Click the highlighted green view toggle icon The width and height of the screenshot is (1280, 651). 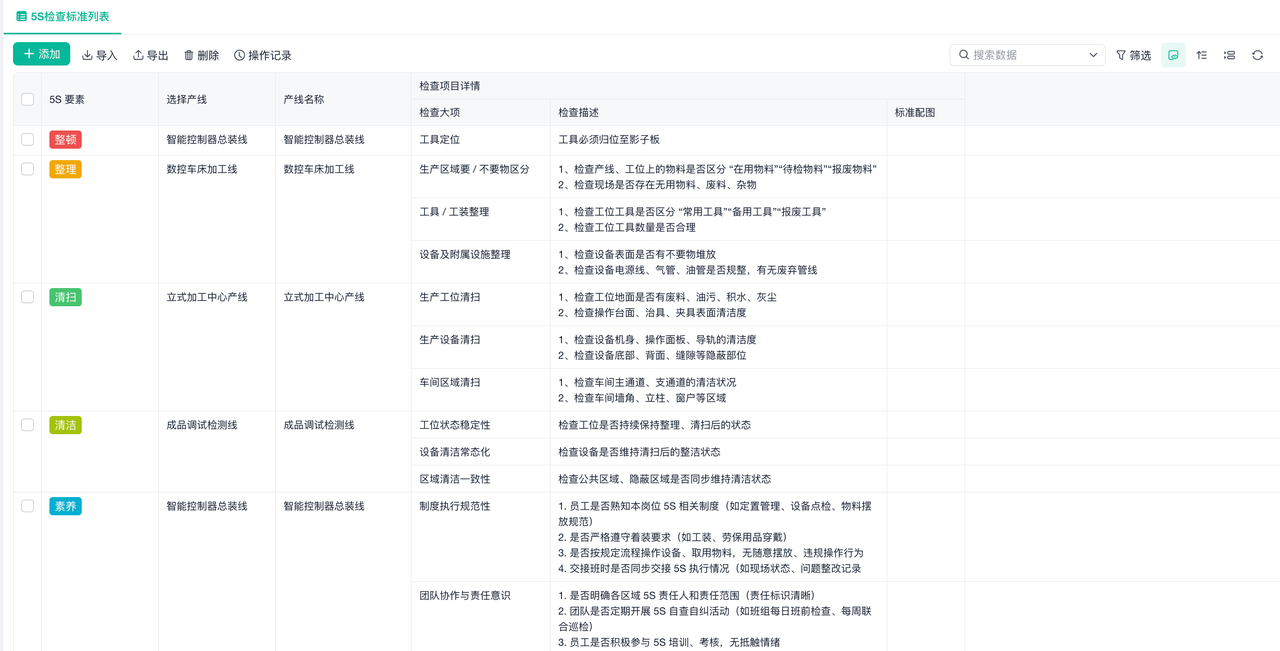click(1173, 55)
